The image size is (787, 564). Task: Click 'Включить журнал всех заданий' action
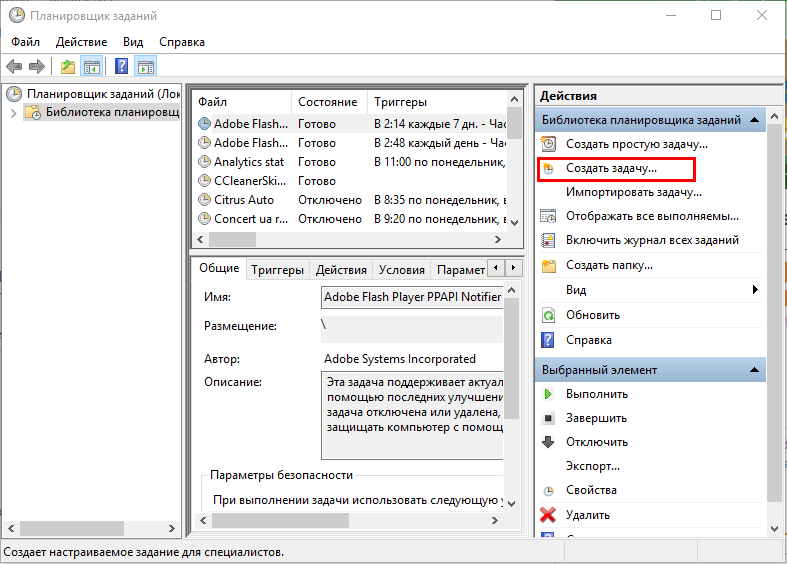652,240
